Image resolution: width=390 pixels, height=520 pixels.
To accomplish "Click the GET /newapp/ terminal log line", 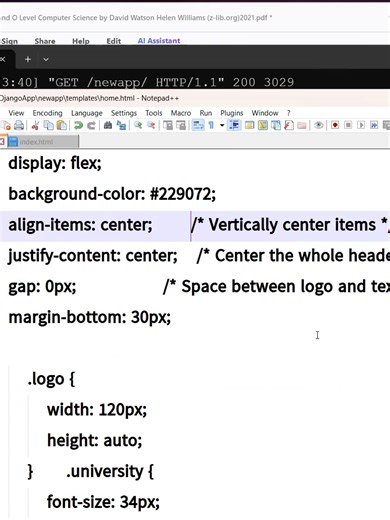I will (147, 82).
